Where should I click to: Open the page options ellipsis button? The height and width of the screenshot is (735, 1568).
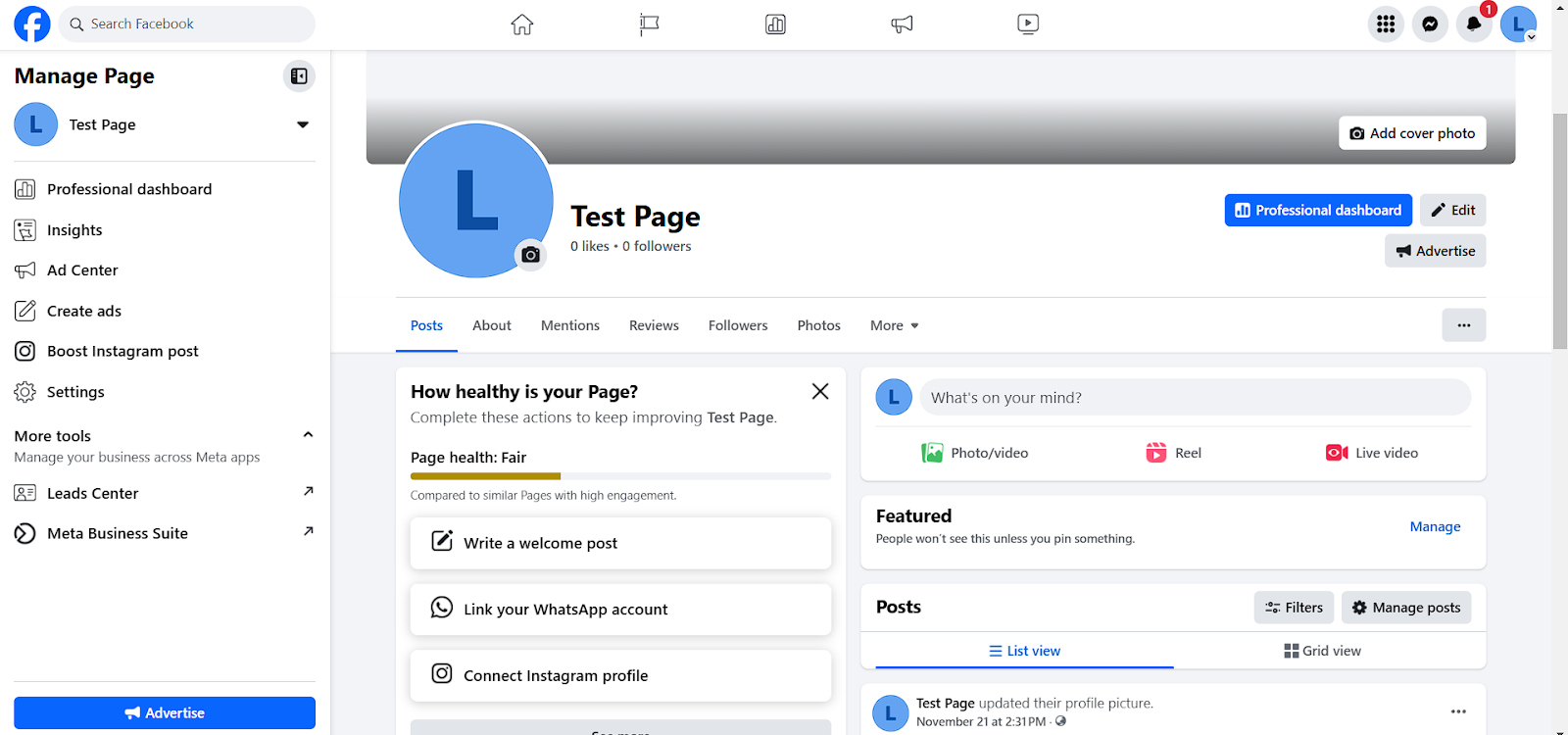click(x=1463, y=325)
